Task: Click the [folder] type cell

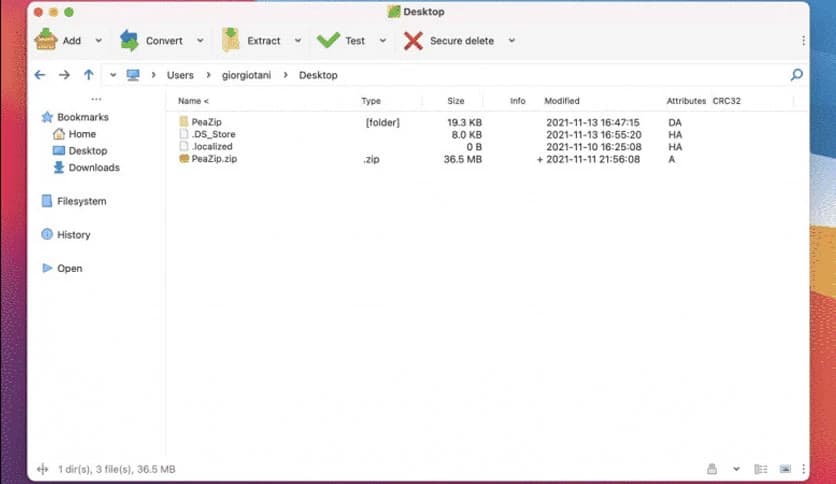Action: pyautogui.click(x=382, y=122)
